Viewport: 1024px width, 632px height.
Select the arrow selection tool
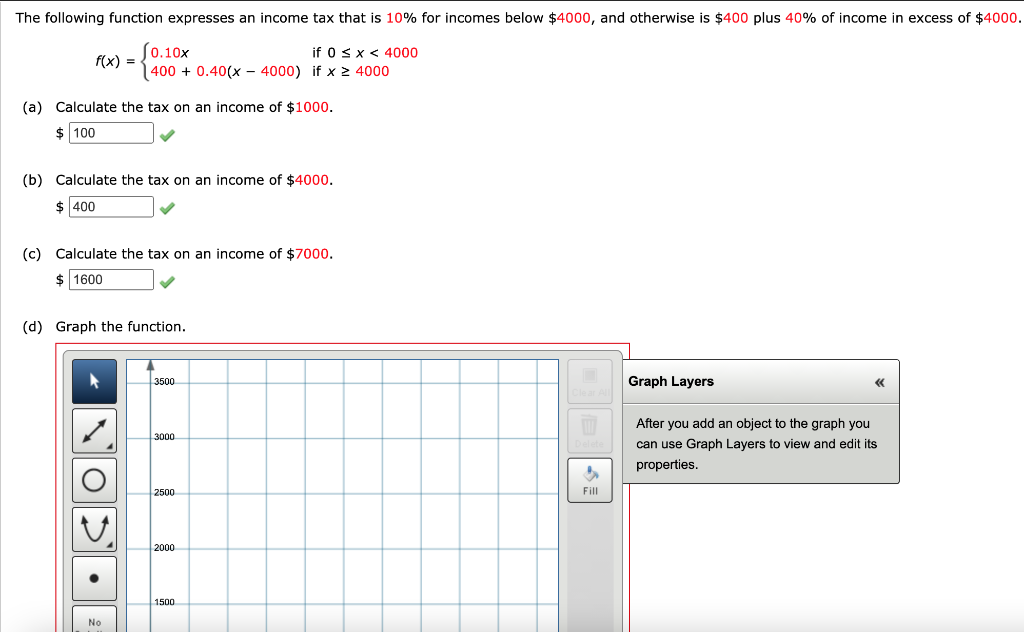click(94, 382)
